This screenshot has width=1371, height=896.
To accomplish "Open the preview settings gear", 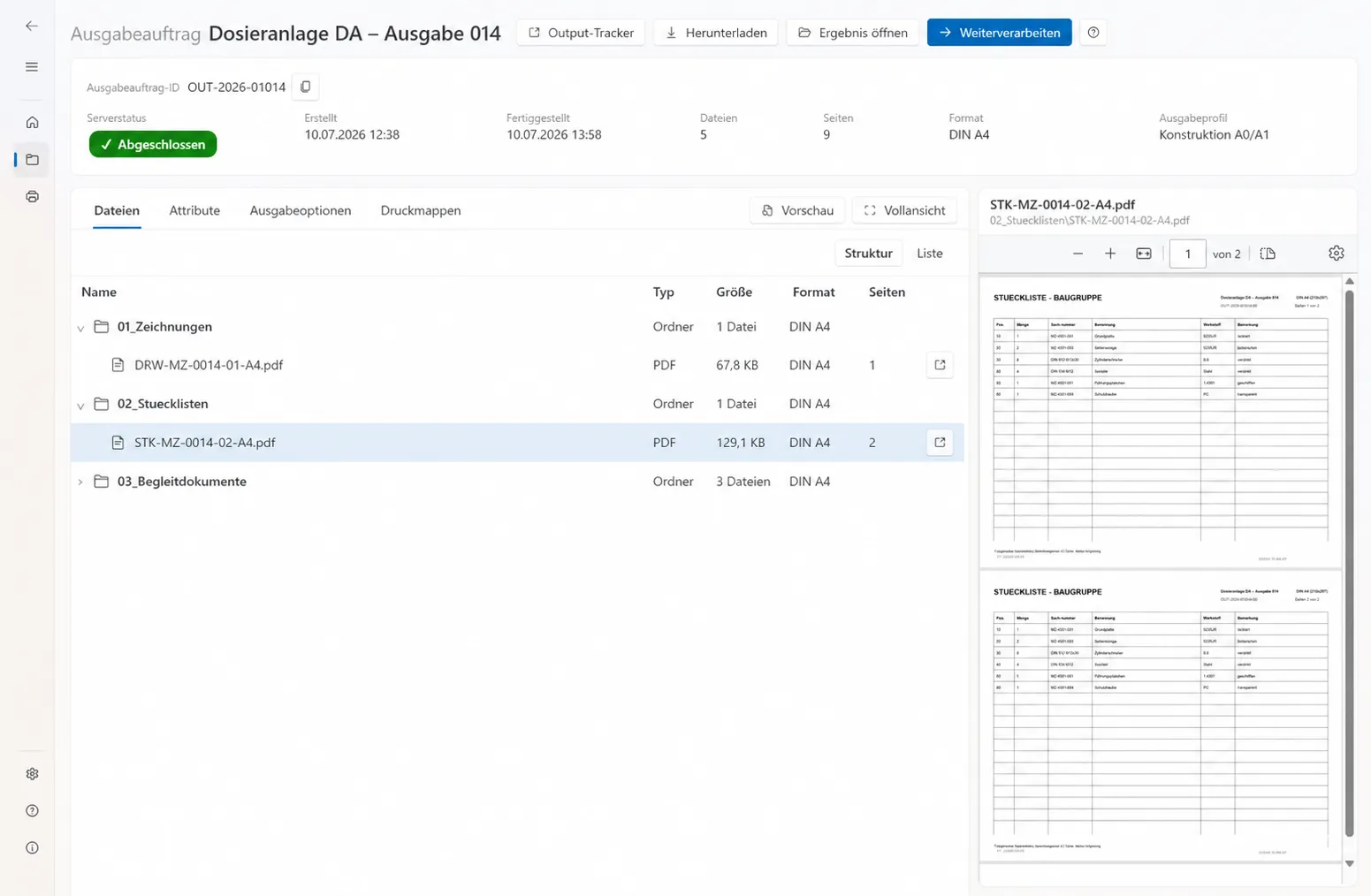I will [1337, 254].
